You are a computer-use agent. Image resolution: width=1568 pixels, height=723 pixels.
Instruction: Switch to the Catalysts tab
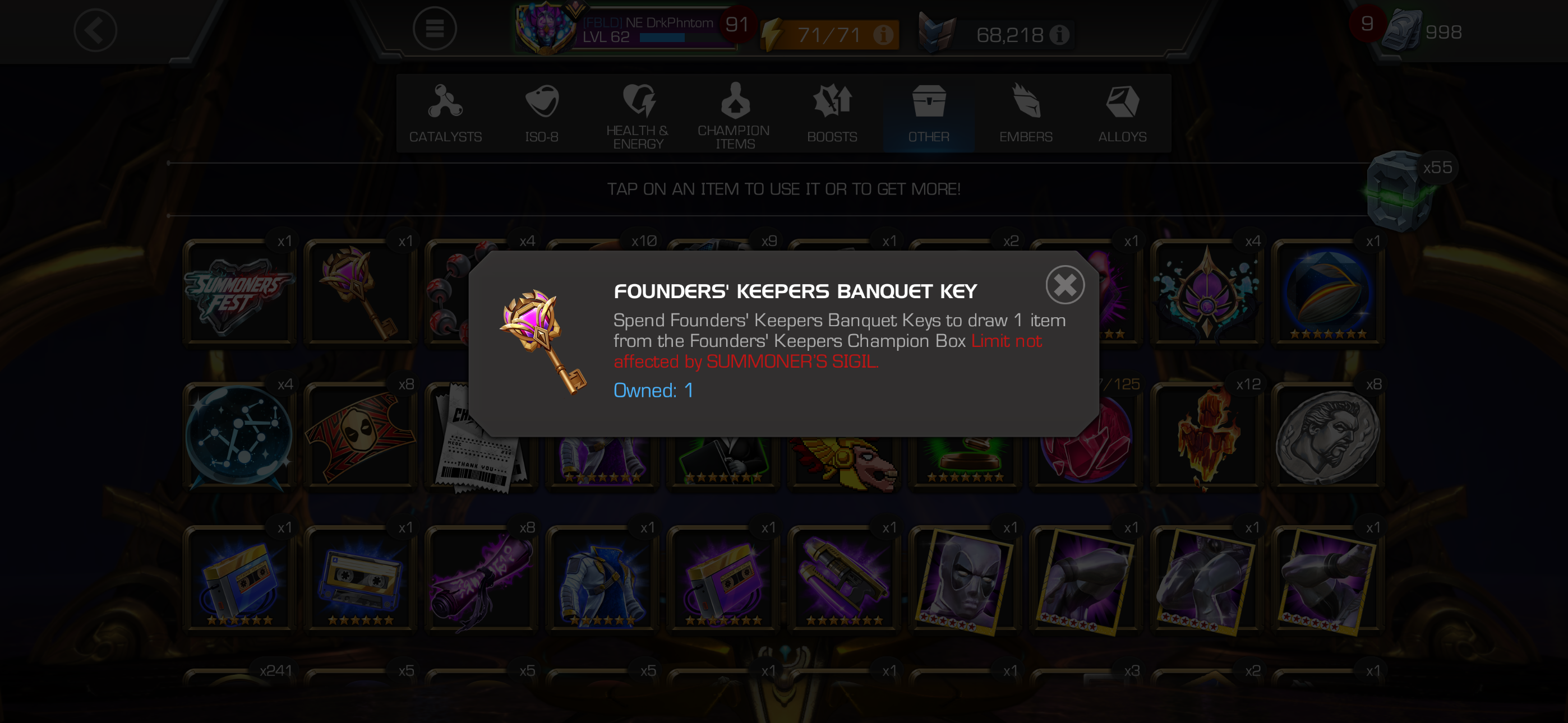445,113
